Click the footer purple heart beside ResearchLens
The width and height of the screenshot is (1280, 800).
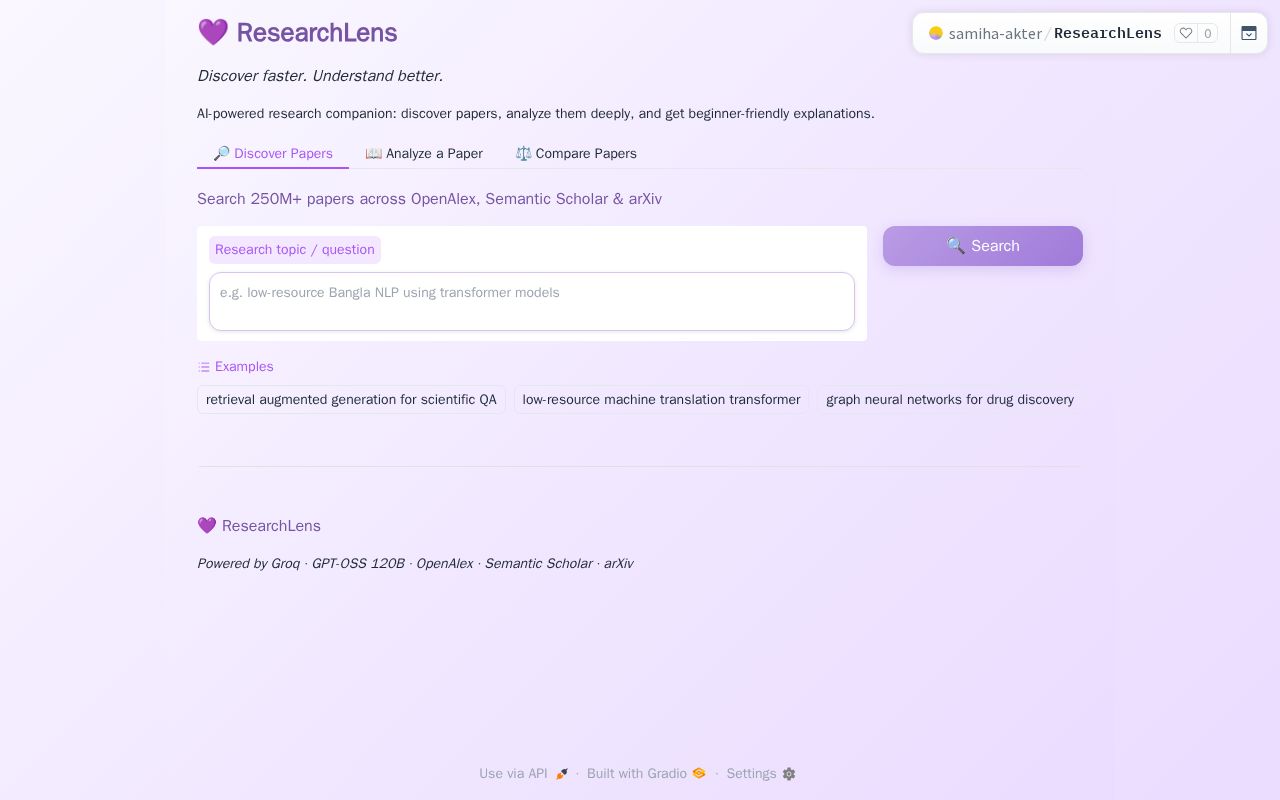[x=207, y=526]
